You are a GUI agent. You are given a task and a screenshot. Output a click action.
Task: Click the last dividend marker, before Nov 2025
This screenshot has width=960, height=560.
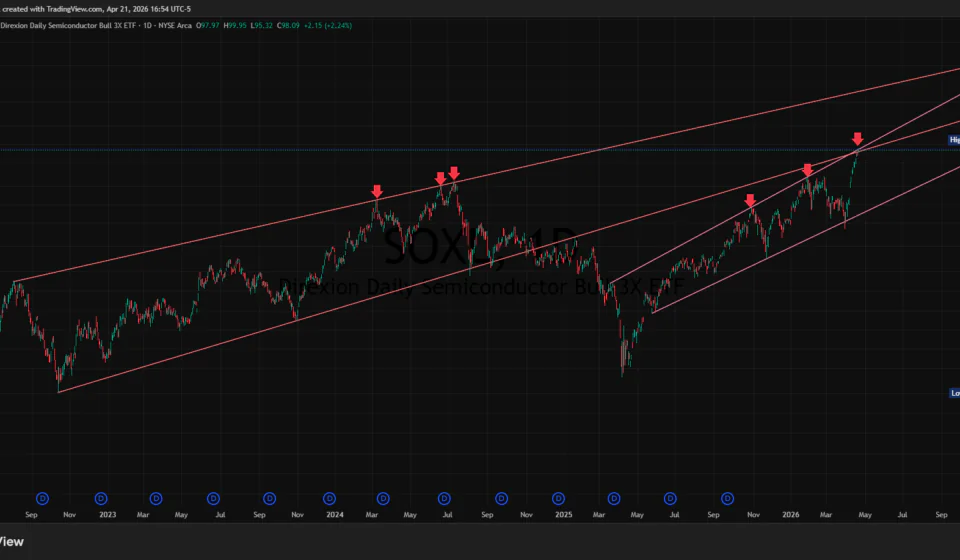click(727, 499)
